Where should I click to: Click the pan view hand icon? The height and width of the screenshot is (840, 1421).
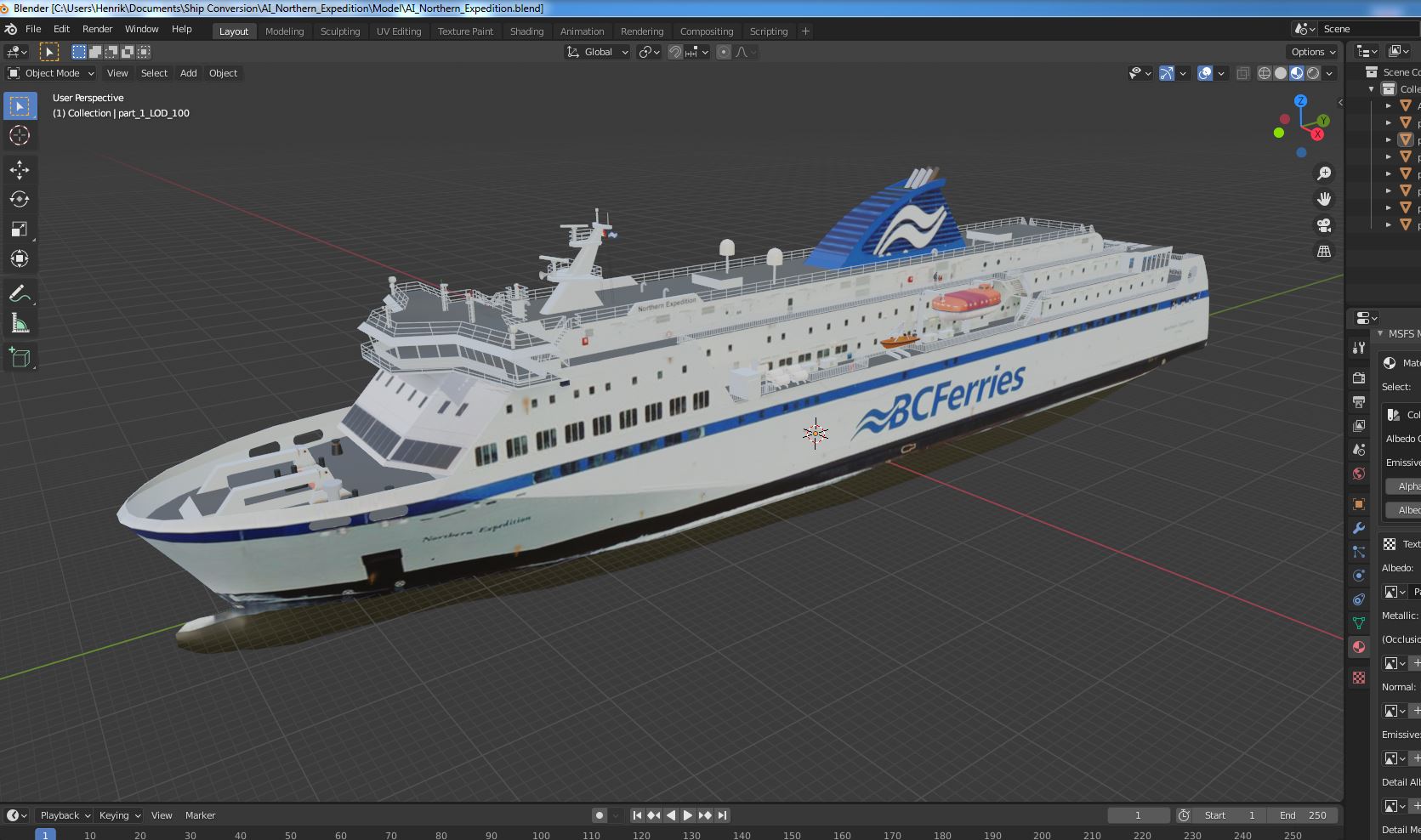[1324, 199]
